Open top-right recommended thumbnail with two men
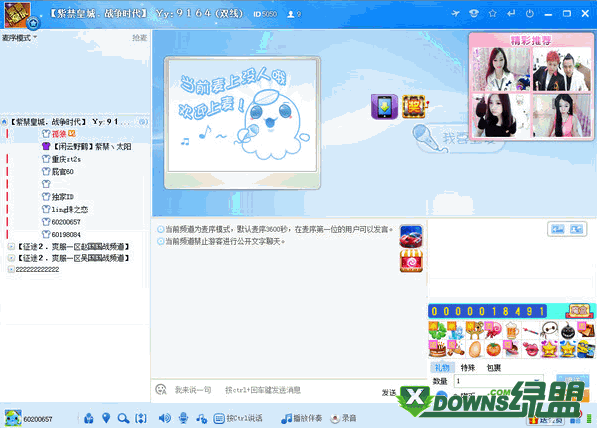 (562, 69)
